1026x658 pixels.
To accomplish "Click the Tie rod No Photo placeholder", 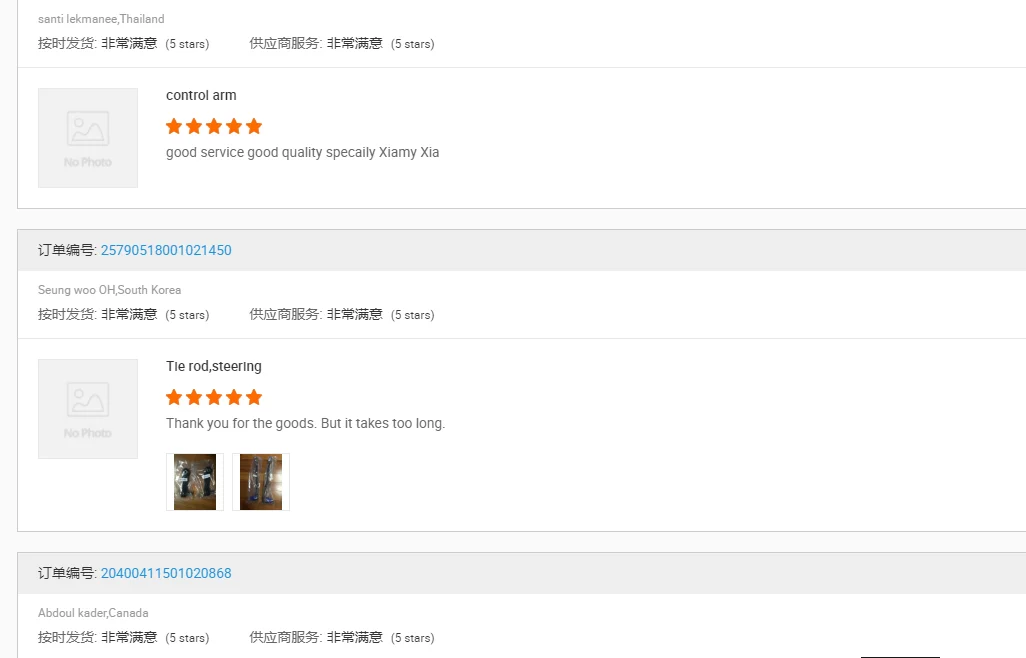I will tap(88, 409).
